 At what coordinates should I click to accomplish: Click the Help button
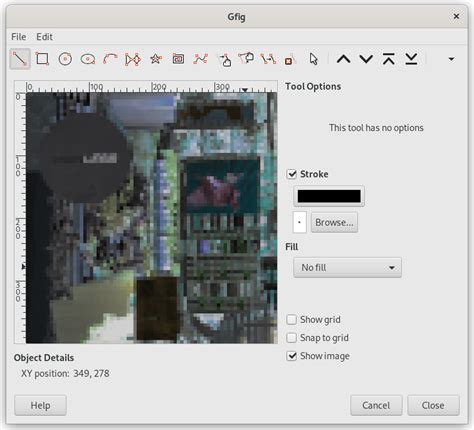[40, 405]
